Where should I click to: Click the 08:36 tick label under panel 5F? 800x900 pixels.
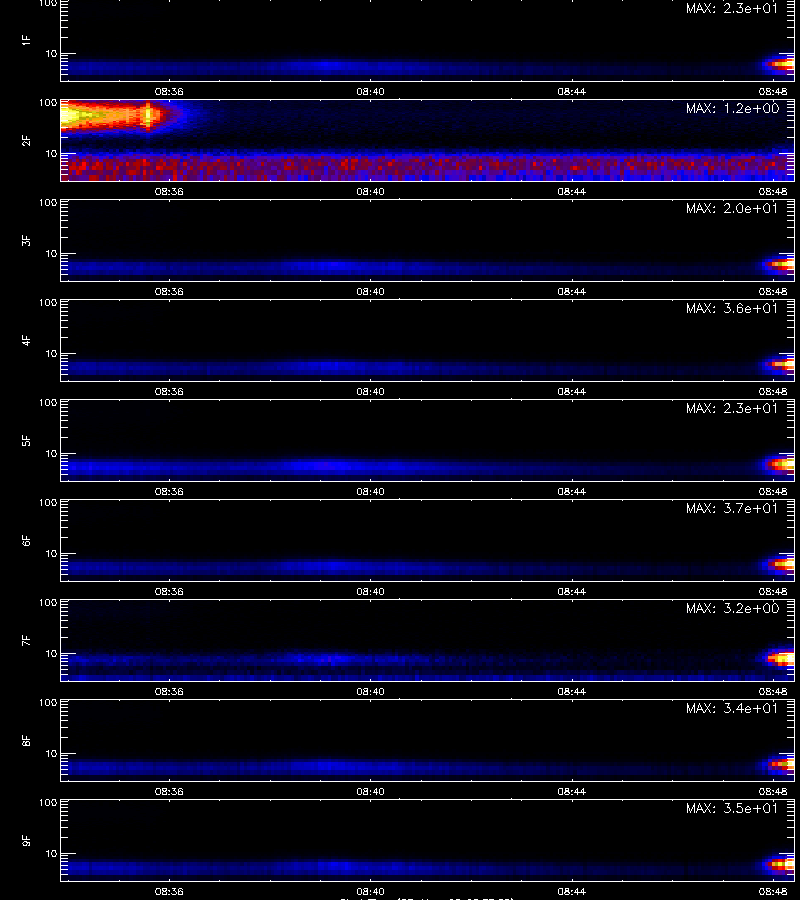pyautogui.click(x=169, y=491)
